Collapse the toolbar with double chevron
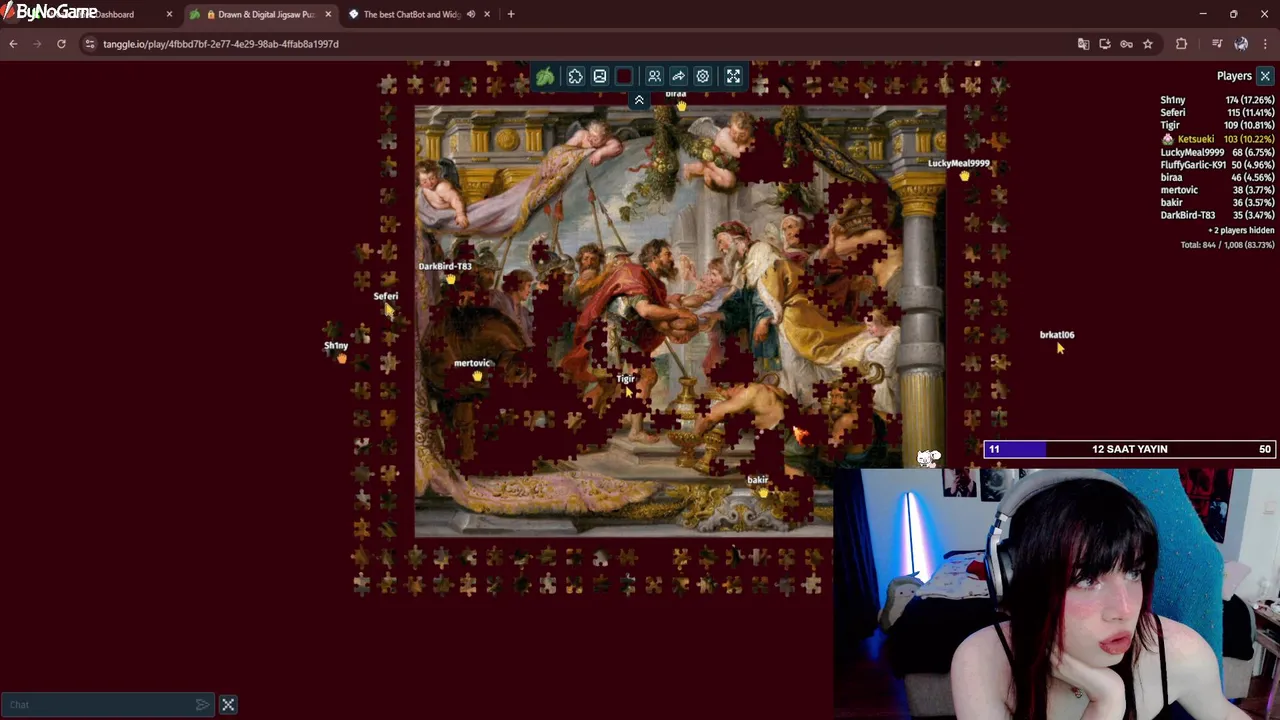 click(639, 100)
